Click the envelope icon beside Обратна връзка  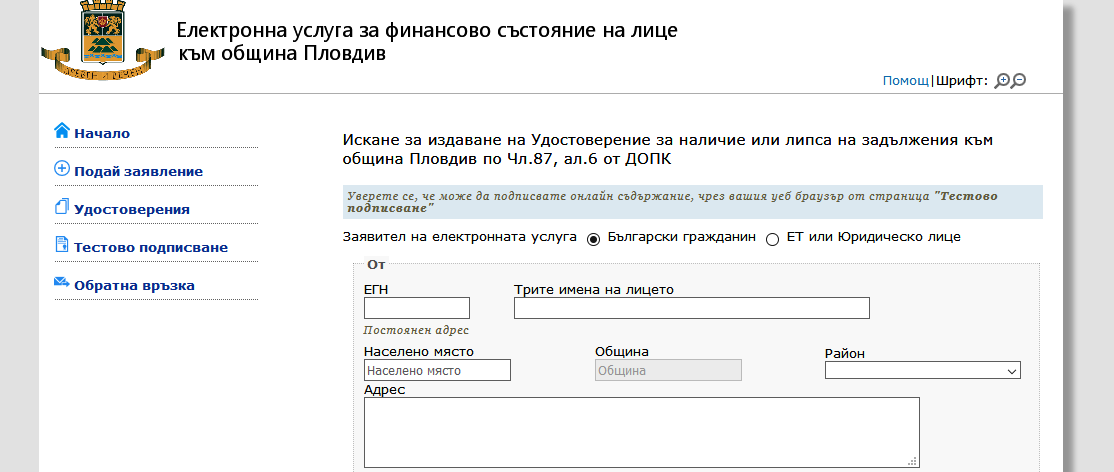(x=62, y=282)
